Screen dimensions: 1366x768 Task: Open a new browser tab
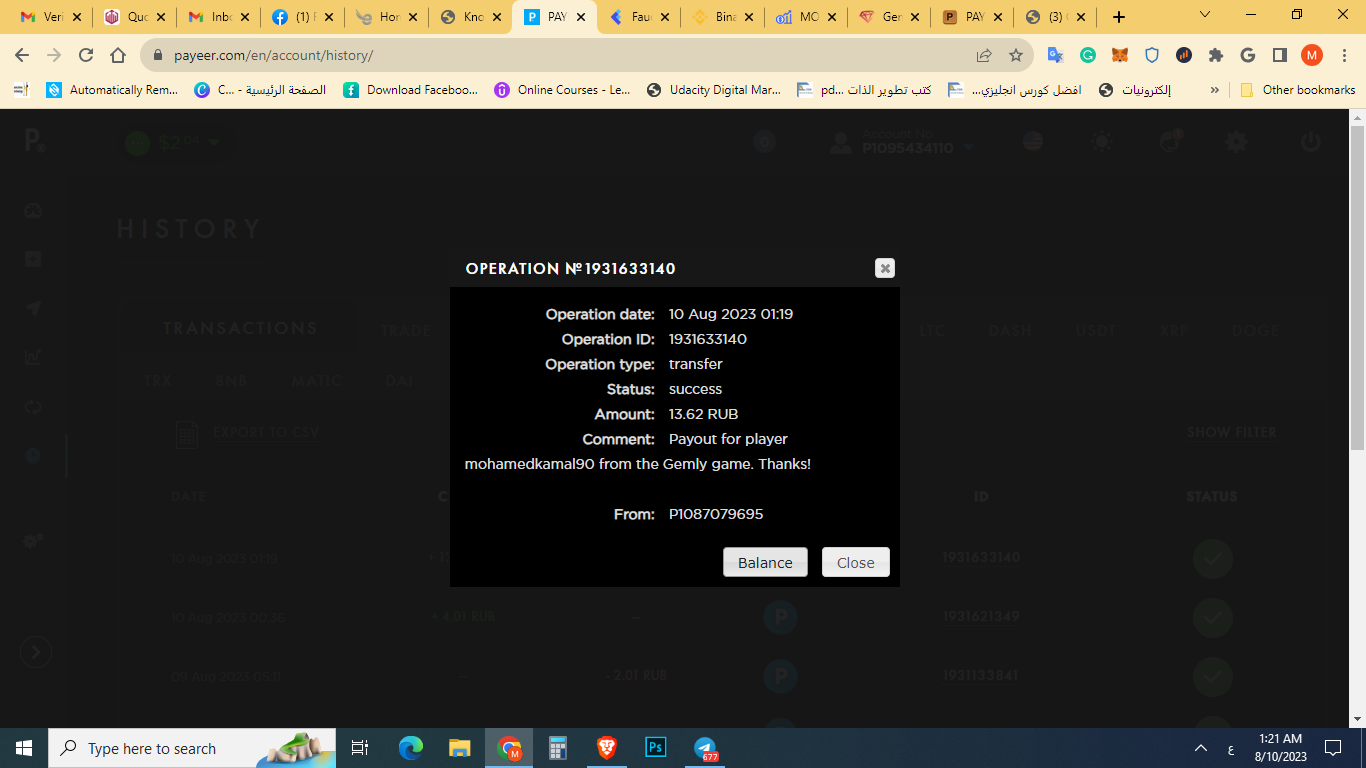(1119, 17)
